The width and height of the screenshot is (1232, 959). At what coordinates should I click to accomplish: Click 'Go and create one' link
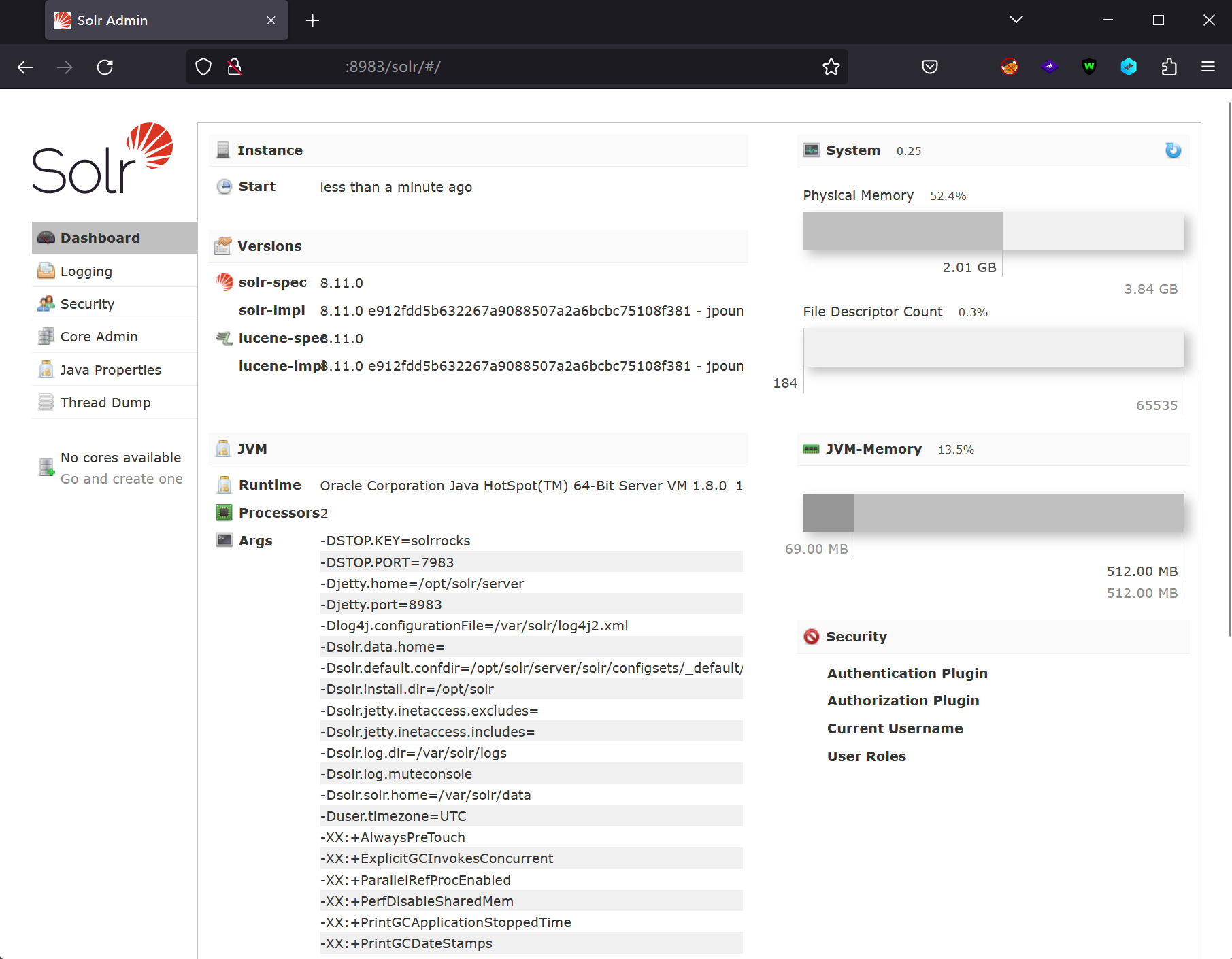click(x=122, y=479)
